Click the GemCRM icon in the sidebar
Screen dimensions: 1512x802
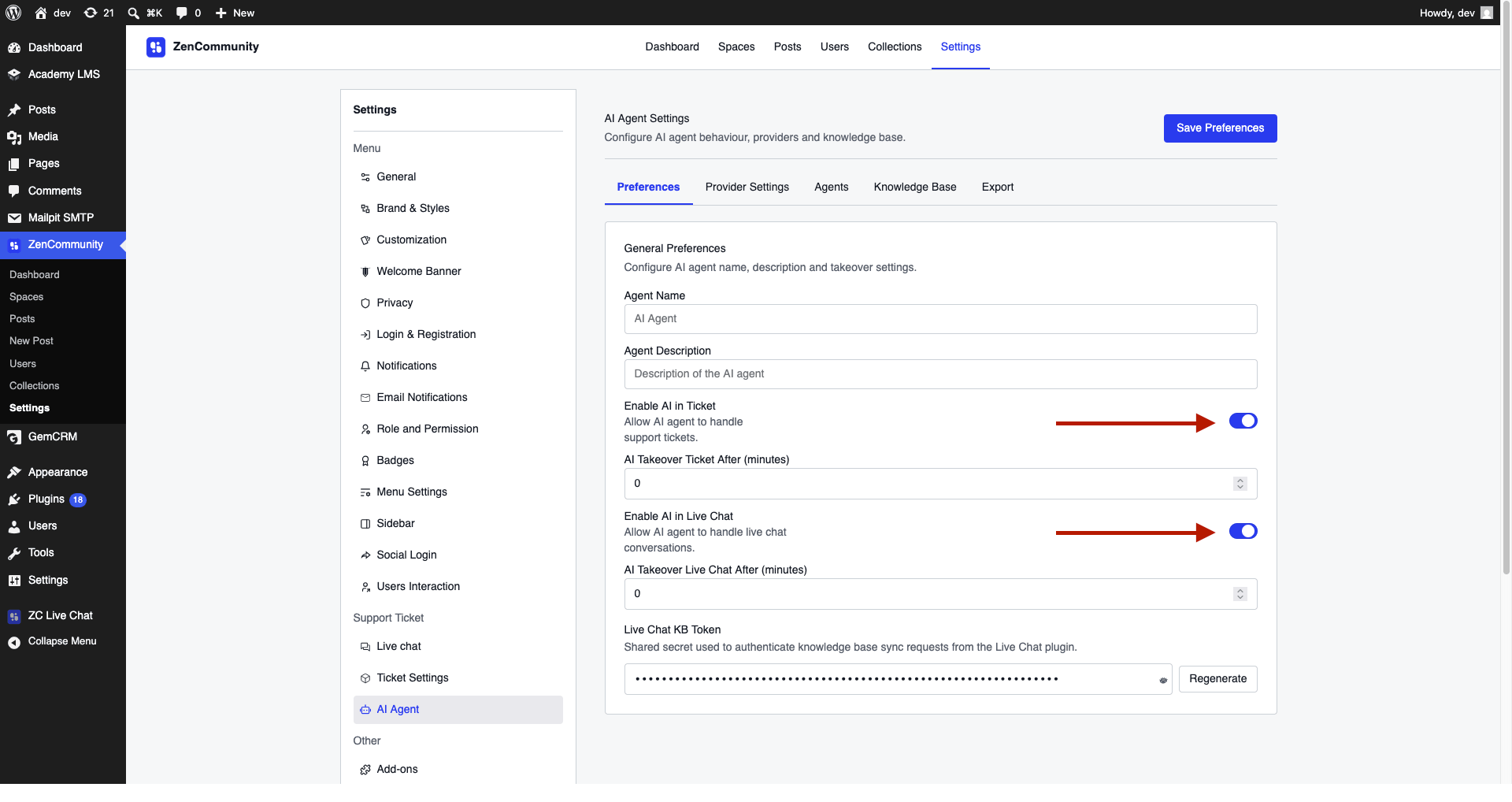tap(14, 437)
